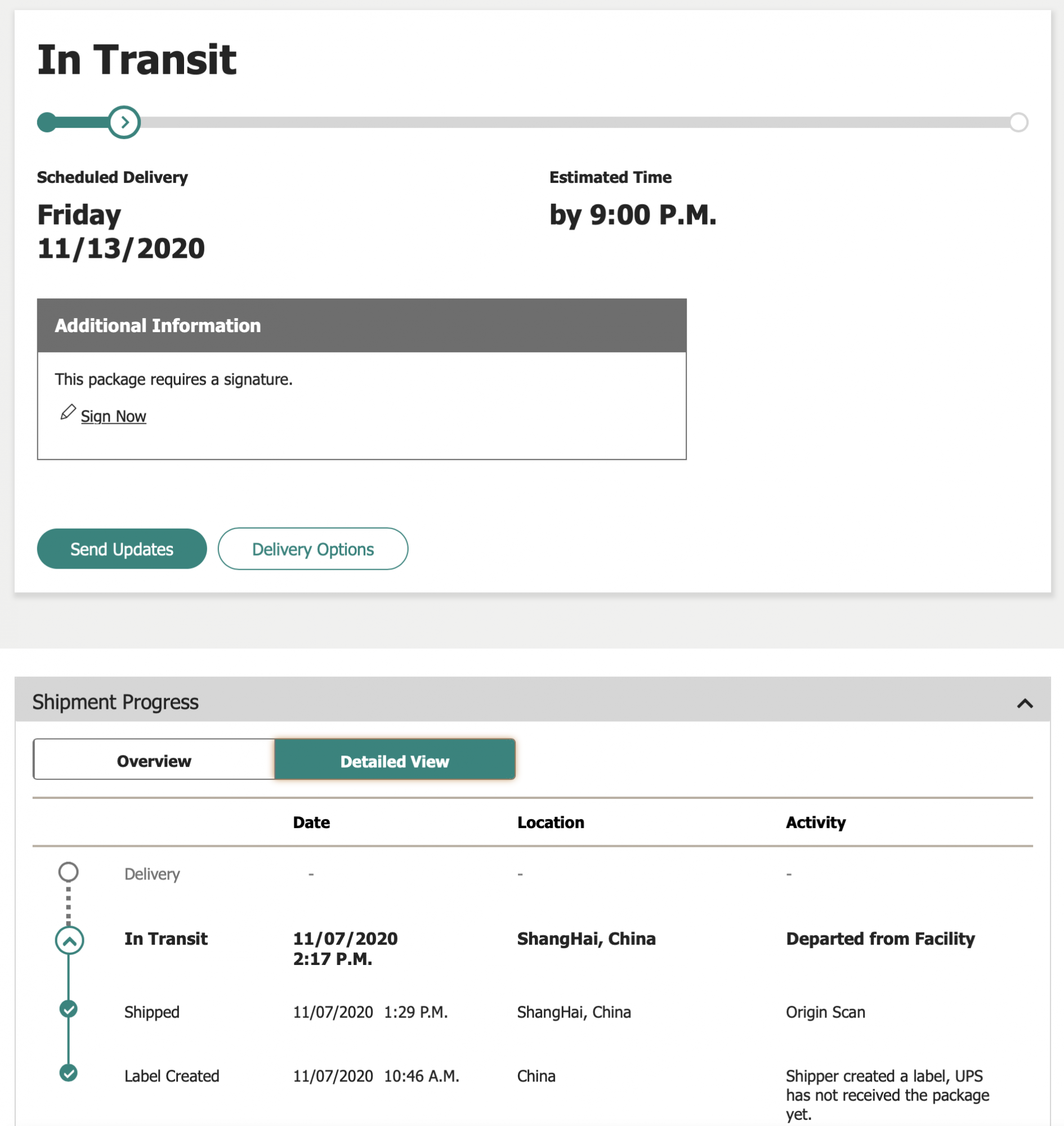Select the Detailed View tab
Image resolution: width=1064 pixels, height=1126 pixels.
395,760
